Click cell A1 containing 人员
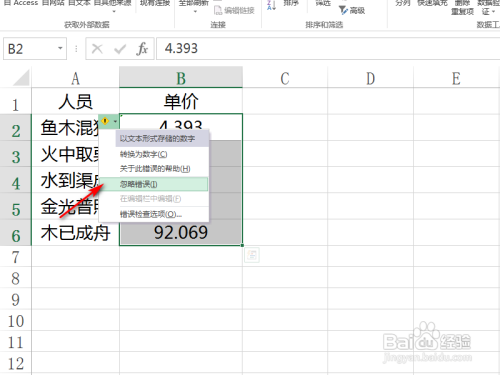The height and width of the screenshot is (375, 500). [x=75, y=101]
